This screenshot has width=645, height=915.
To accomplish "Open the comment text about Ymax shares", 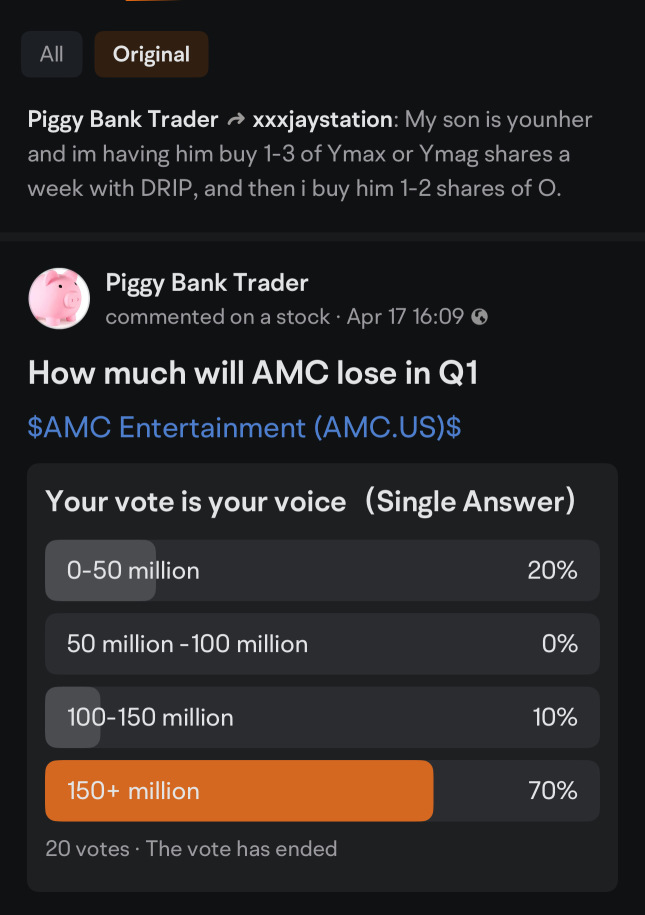I will pos(310,155).
